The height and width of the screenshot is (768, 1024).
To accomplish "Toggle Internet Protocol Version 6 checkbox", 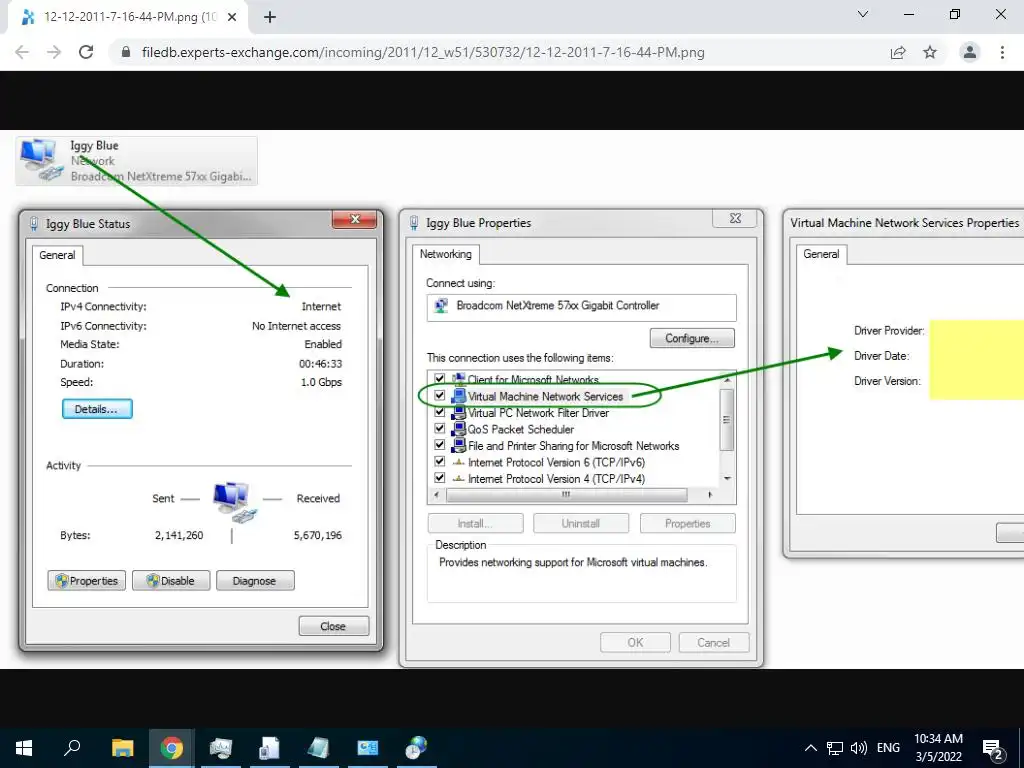I will coord(440,462).
